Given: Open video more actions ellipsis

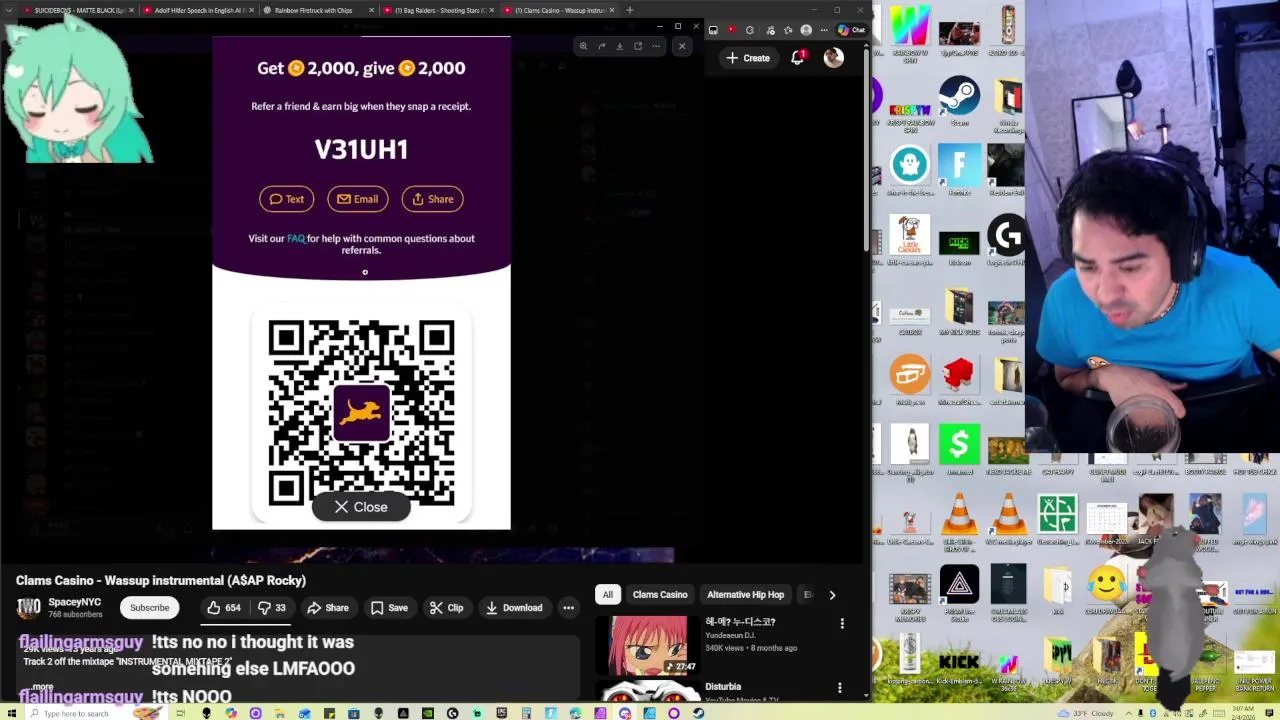Looking at the screenshot, I should 568,608.
